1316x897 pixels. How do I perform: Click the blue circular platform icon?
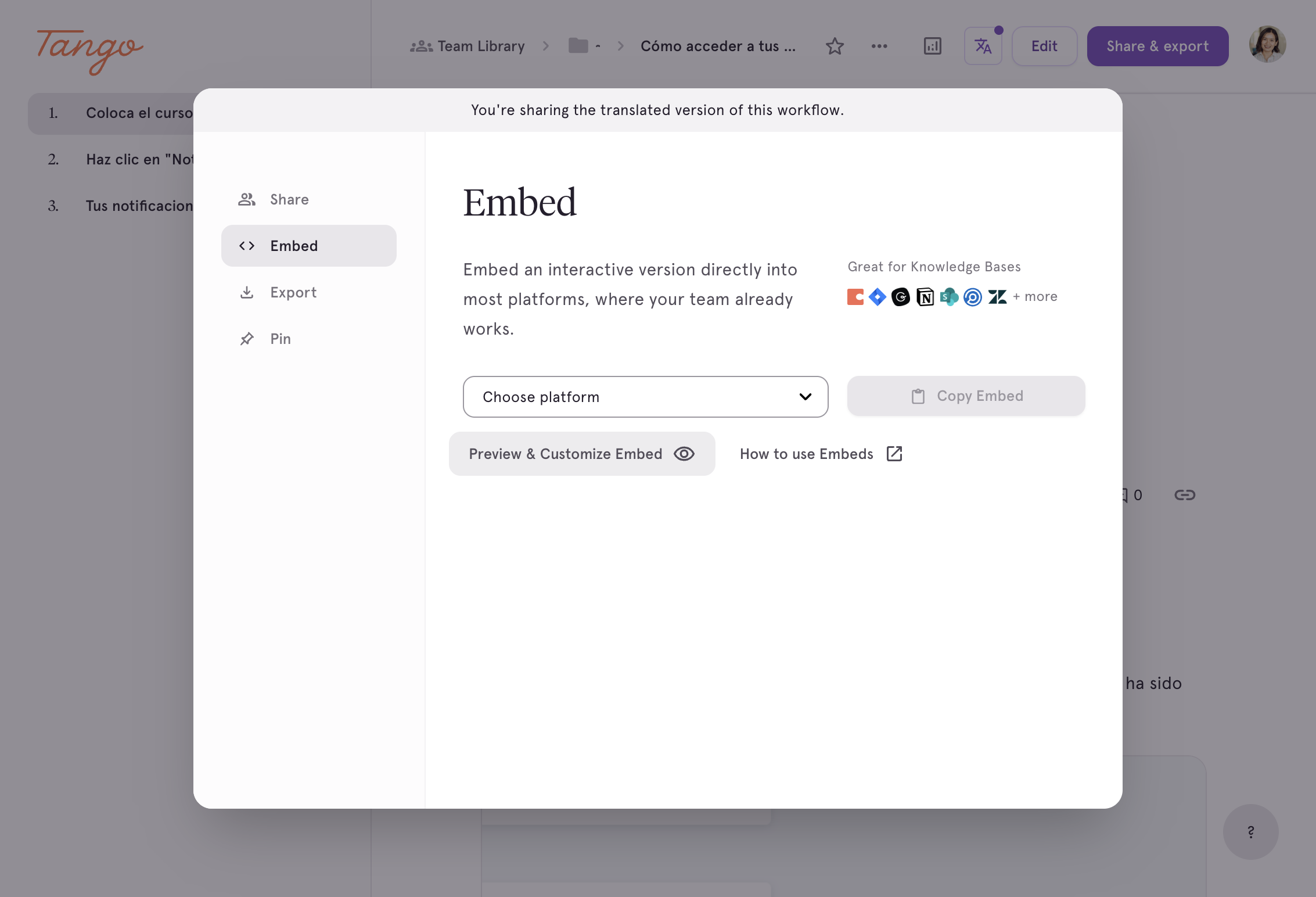point(973,297)
